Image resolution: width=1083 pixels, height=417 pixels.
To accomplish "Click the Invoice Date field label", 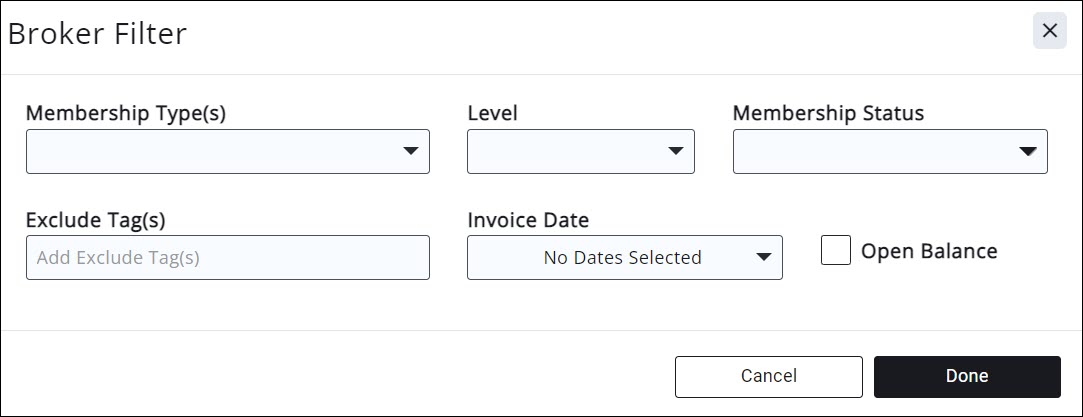I will (528, 220).
